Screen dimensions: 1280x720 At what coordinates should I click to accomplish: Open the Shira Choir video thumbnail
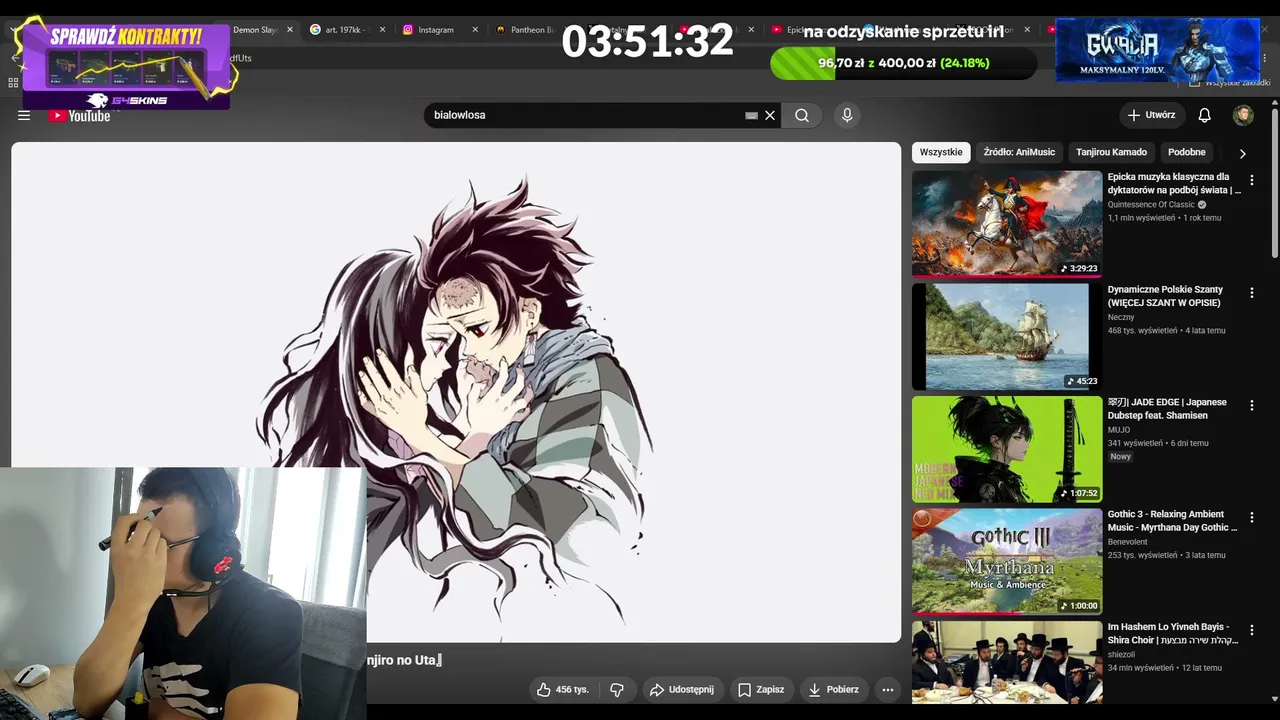point(1007,662)
